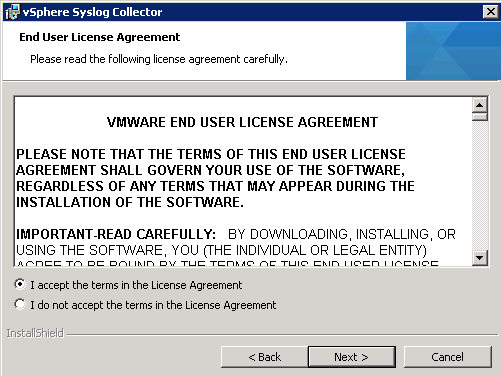Click the "USING THE SOFTWARE, YOU" license line
The width and height of the screenshot is (502, 376).
click(x=221, y=250)
